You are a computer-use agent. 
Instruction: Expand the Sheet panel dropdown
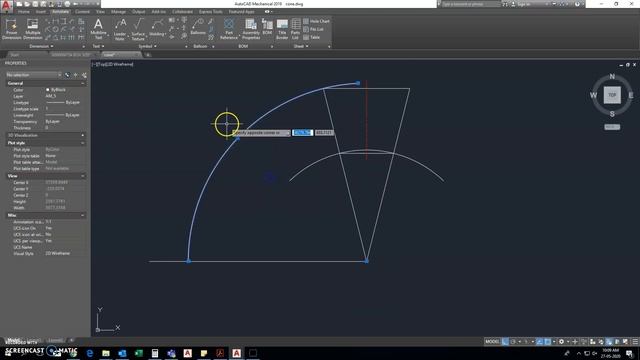click(x=301, y=47)
